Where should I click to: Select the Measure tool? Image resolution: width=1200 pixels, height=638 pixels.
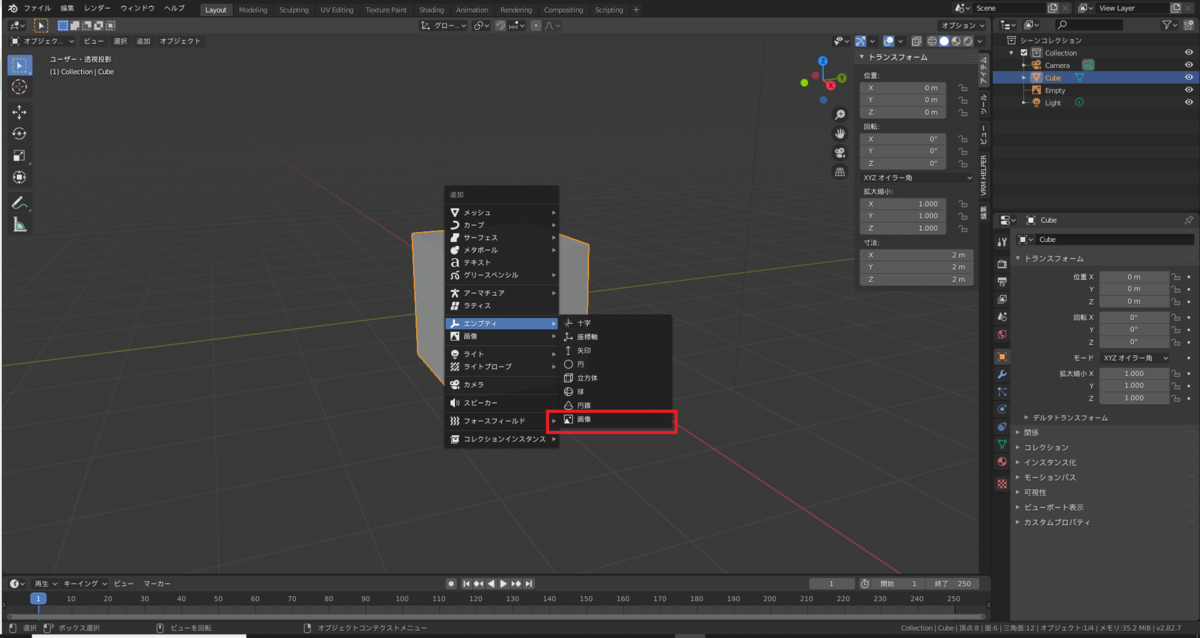pyautogui.click(x=19, y=225)
